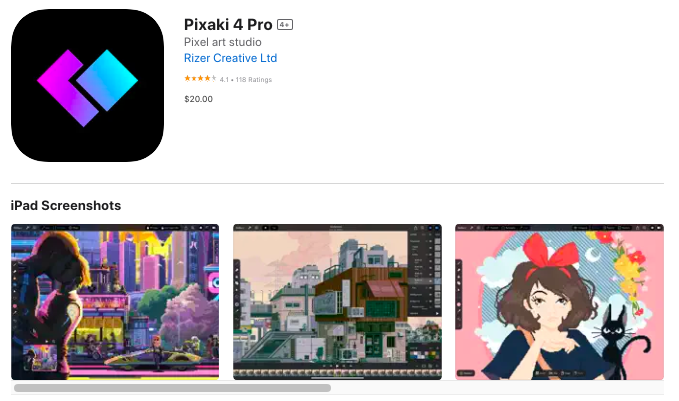The height and width of the screenshot is (401, 679).
Task: Click the Pixel art studio subtitle
Action: (x=223, y=42)
